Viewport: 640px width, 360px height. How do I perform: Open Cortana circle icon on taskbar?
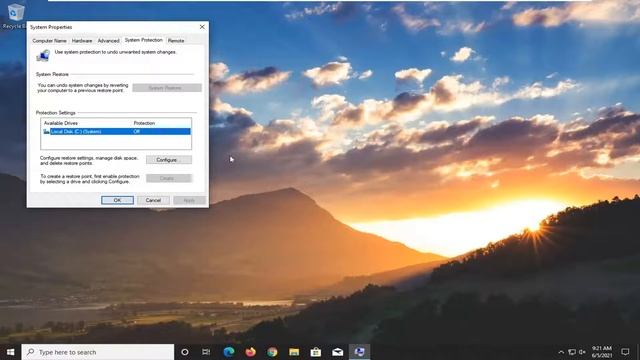pyautogui.click(x=185, y=352)
